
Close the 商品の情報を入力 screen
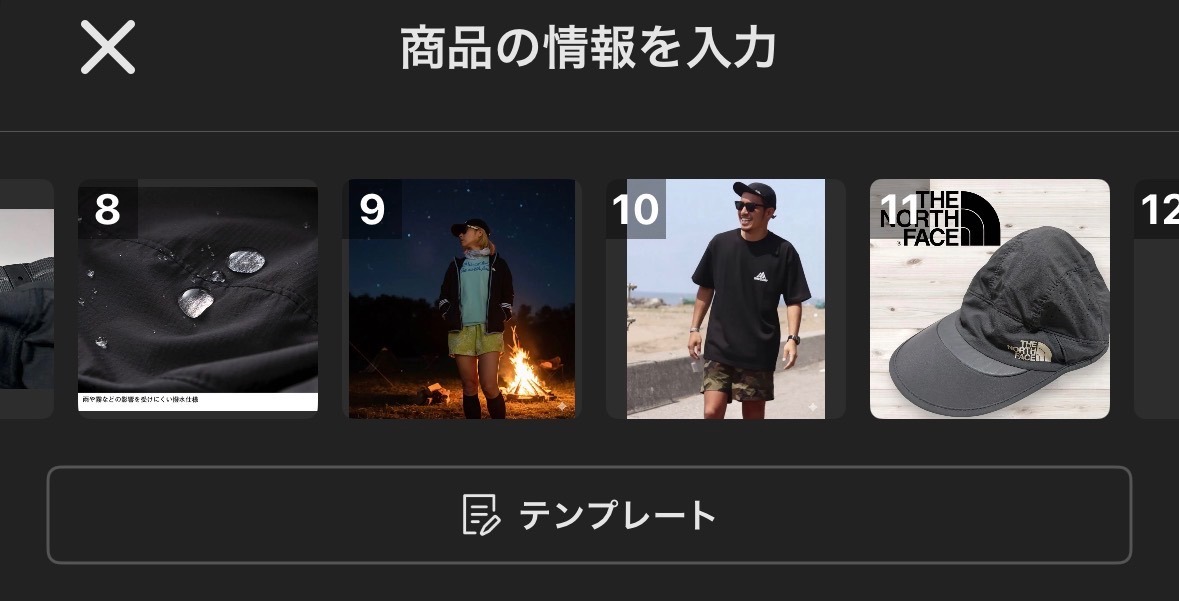tap(108, 47)
